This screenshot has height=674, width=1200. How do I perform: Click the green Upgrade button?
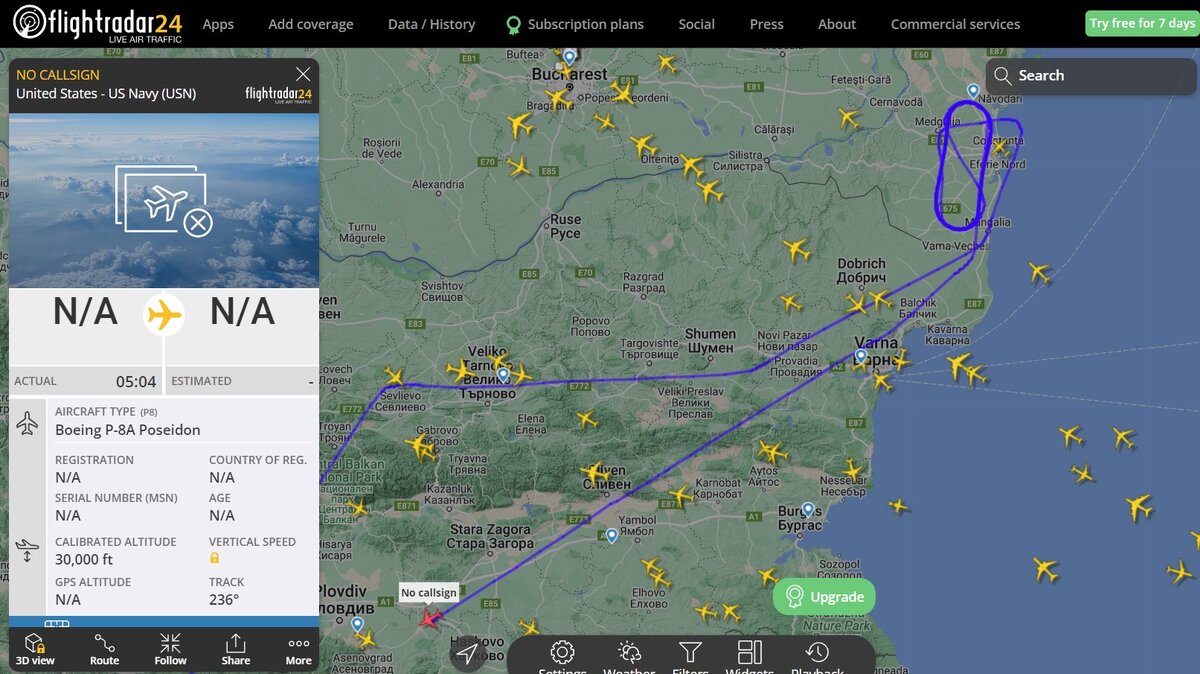click(824, 597)
